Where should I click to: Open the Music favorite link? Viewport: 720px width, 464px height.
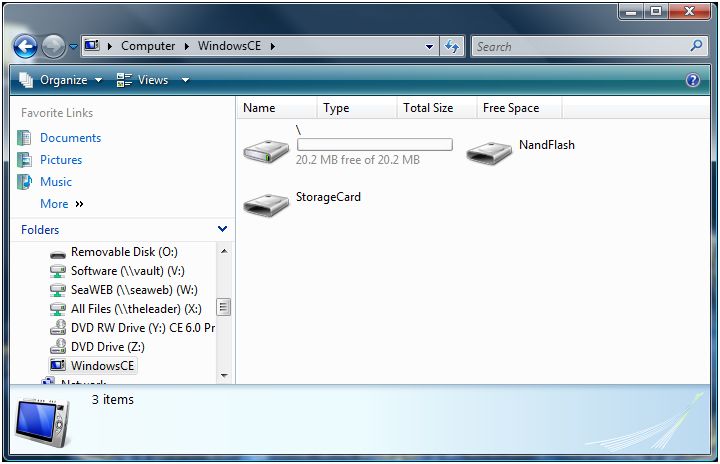56,182
